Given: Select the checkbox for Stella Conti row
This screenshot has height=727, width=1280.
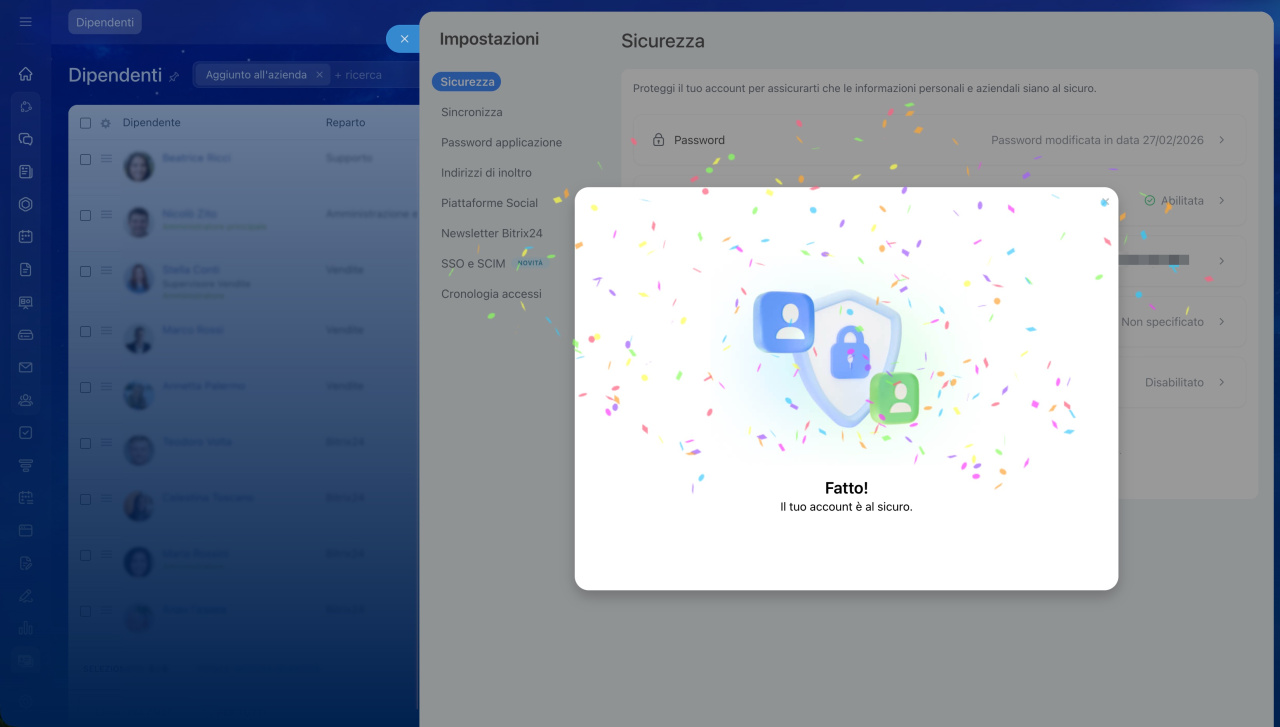Looking at the screenshot, I should point(85,271).
